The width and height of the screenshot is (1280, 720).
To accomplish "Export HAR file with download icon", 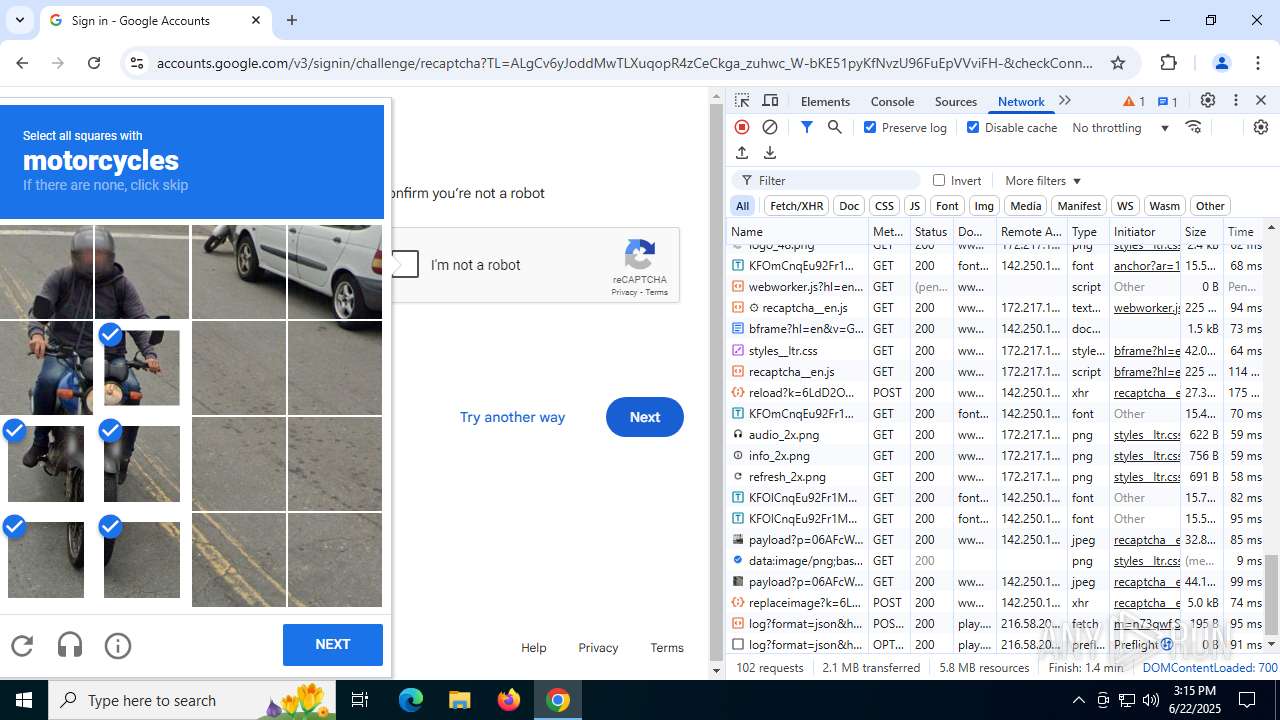I will tap(770, 152).
